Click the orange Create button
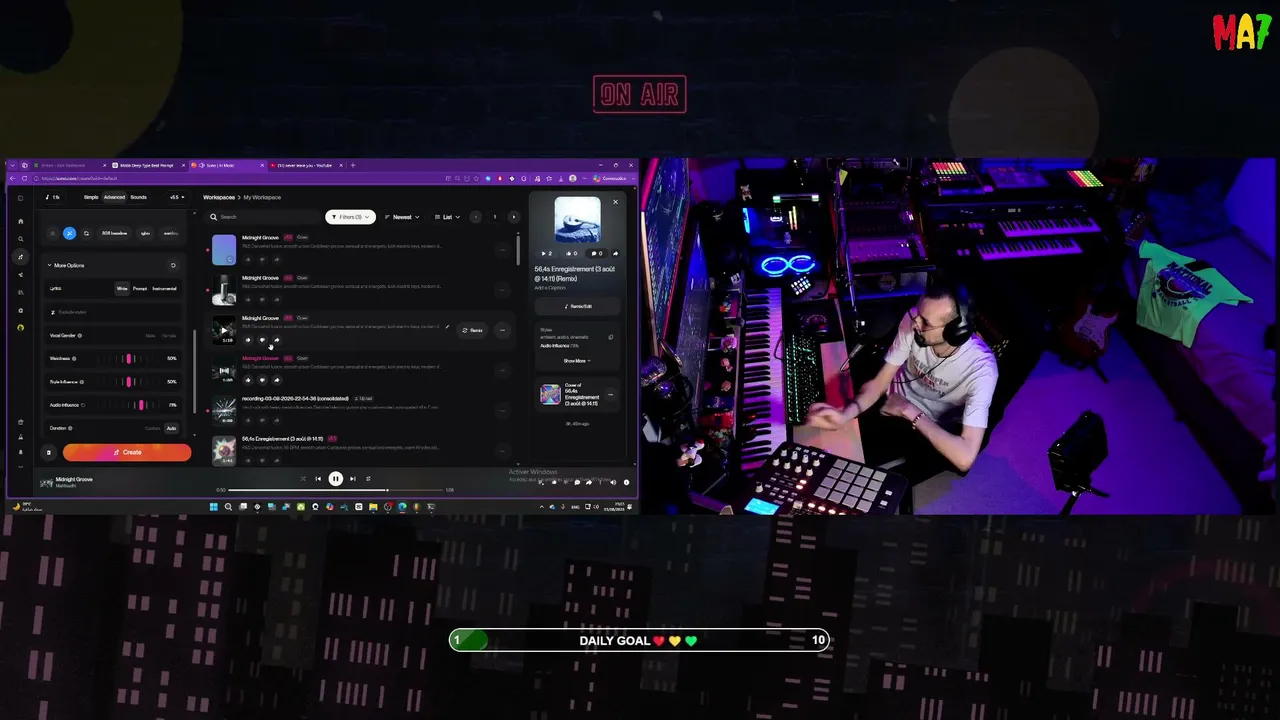 (127, 452)
